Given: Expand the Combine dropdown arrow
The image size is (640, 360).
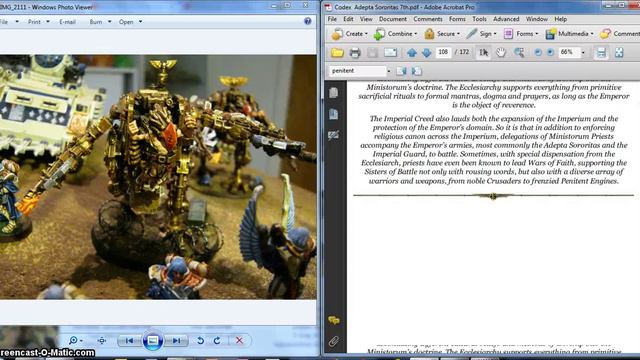Looking at the screenshot, I should (416, 34).
